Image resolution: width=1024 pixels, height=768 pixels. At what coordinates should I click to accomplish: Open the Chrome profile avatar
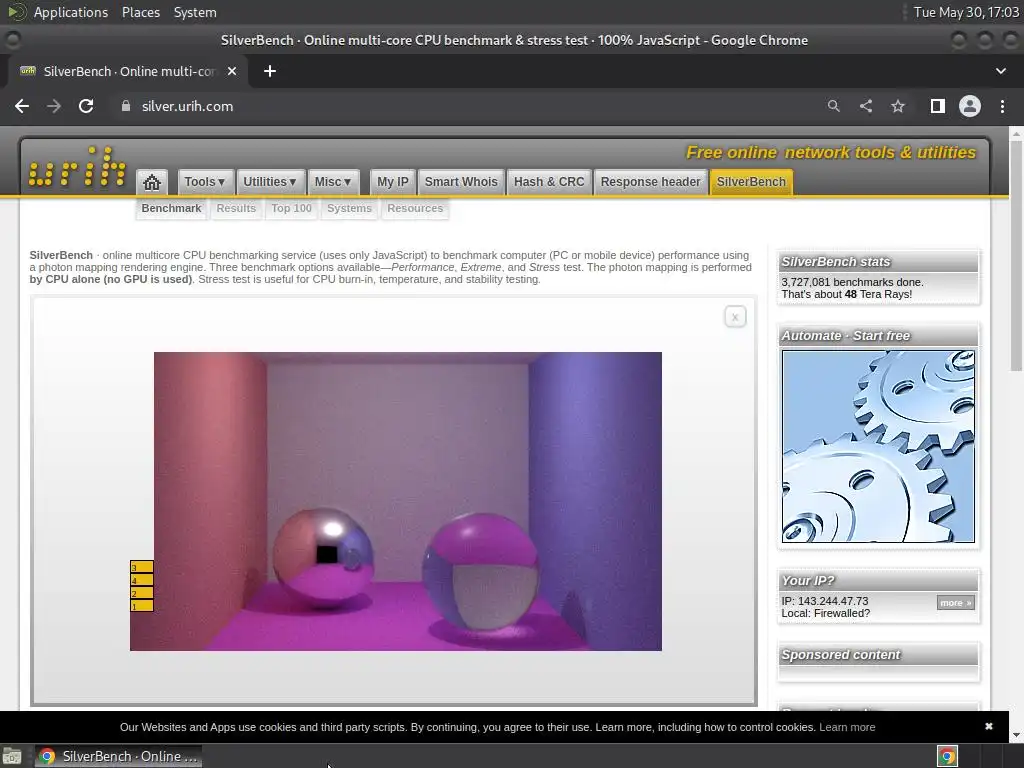pyautogui.click(x=970, y=106)
